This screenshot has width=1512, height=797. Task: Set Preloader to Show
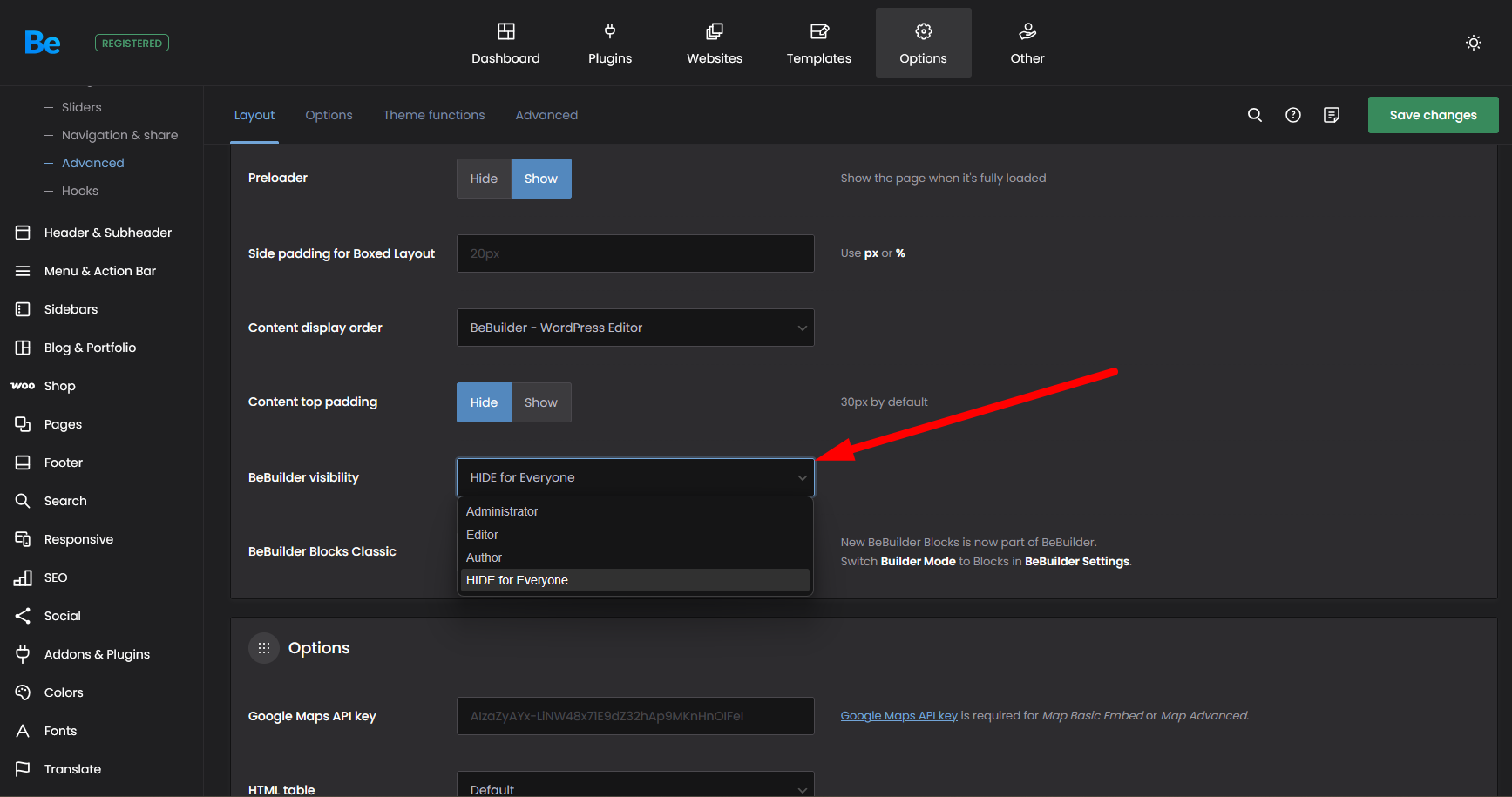point(540,179)
